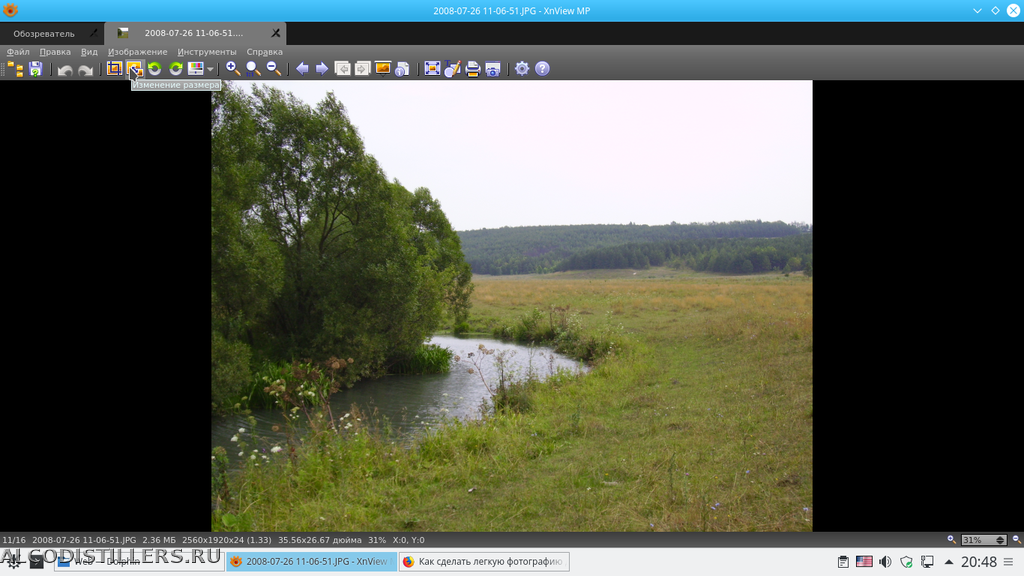
Task: Click the previous page icon
Action: (x=342, y=69)
